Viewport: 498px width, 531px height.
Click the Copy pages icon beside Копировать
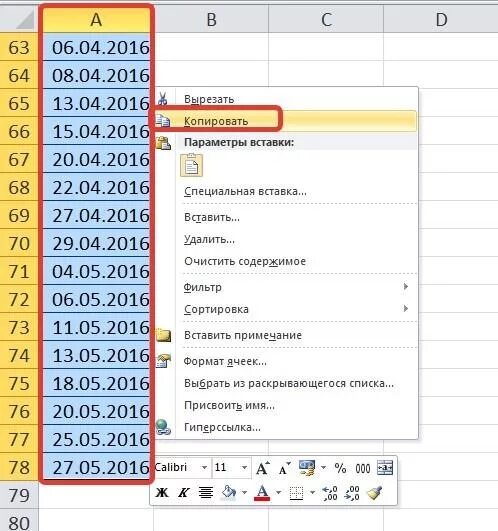(x=163, y=121)
